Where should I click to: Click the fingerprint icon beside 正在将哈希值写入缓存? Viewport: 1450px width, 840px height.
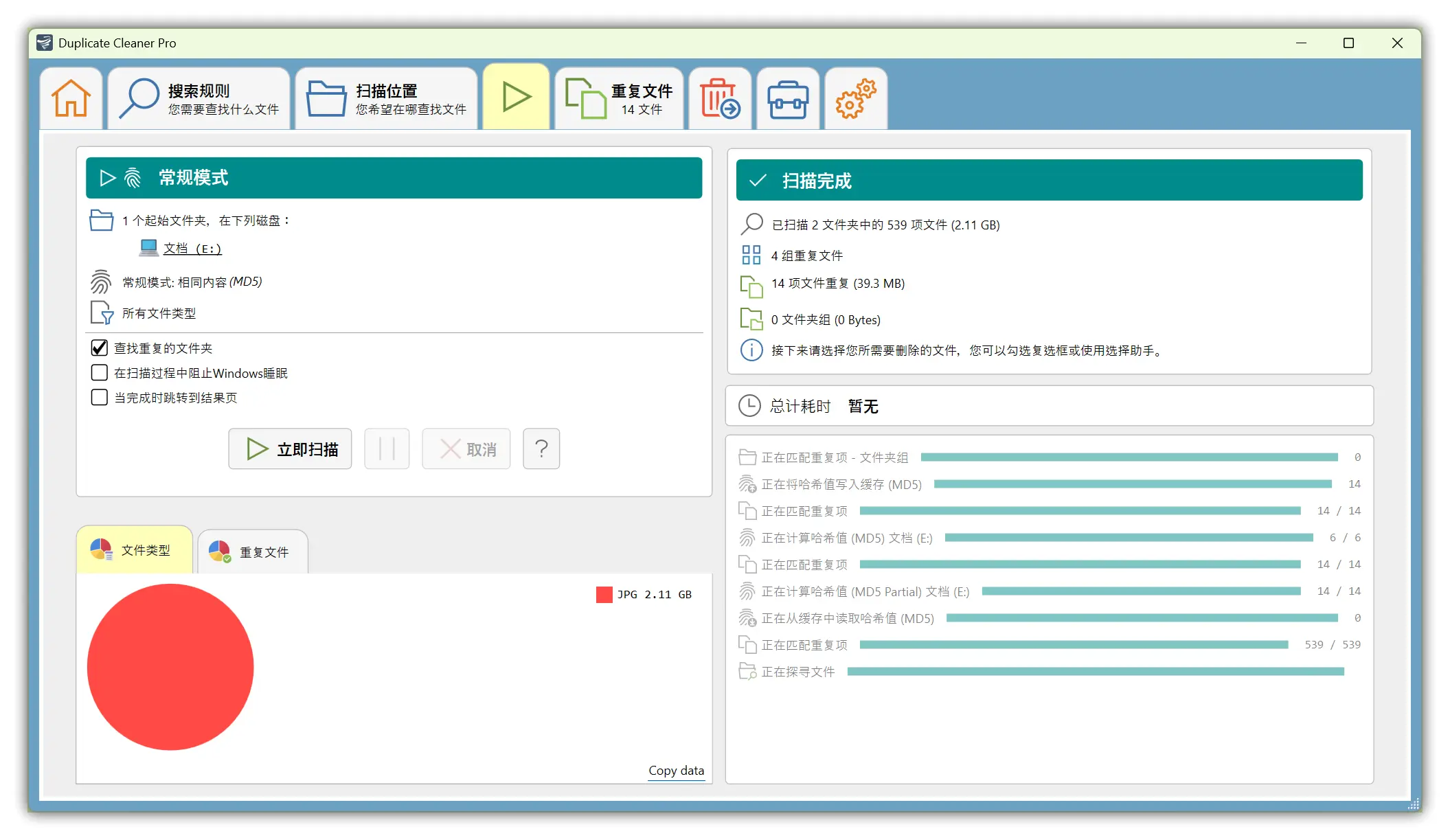[747, 484]
